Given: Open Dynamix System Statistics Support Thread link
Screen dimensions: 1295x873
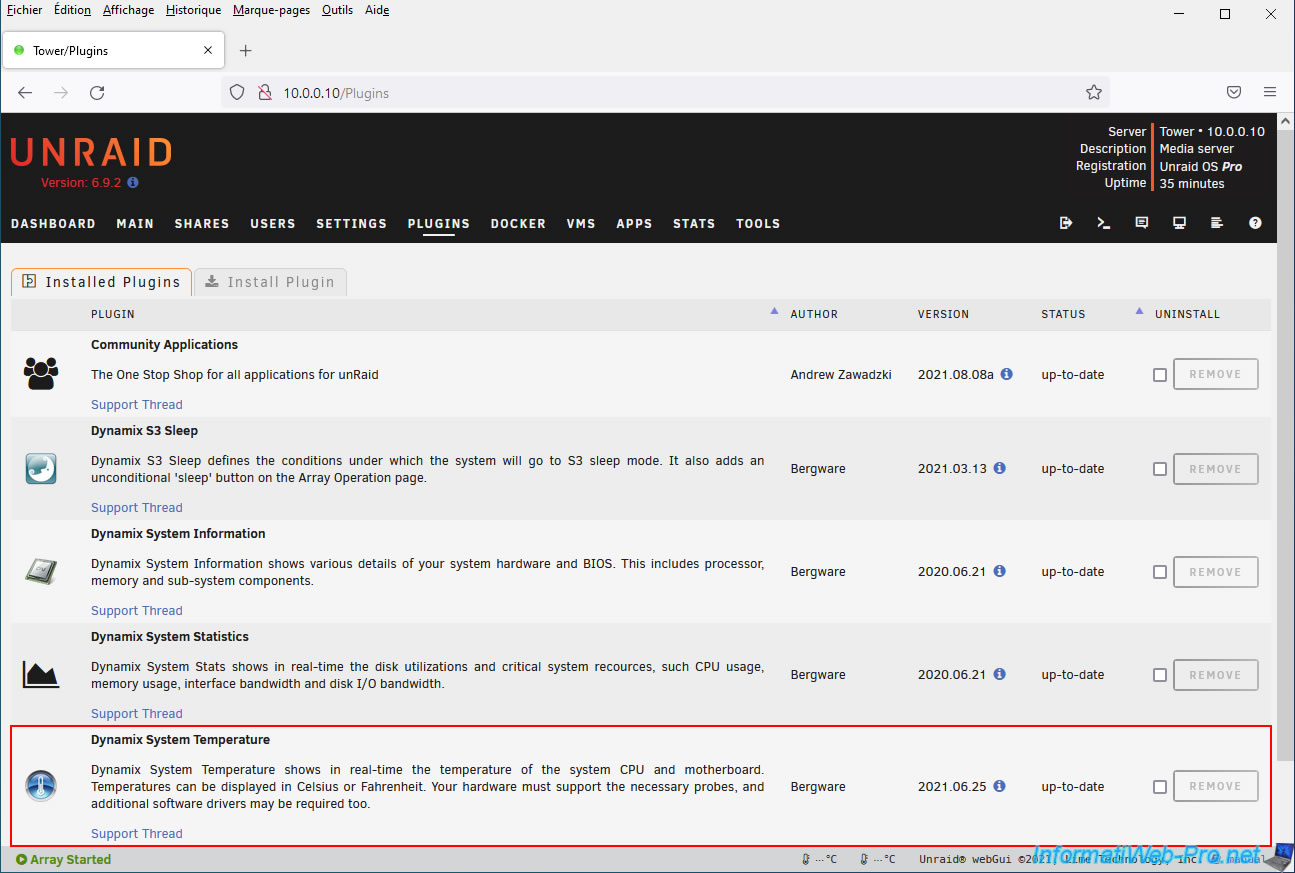Looking at the screenshot, I should pyautogui.click(x=136, y=714).
